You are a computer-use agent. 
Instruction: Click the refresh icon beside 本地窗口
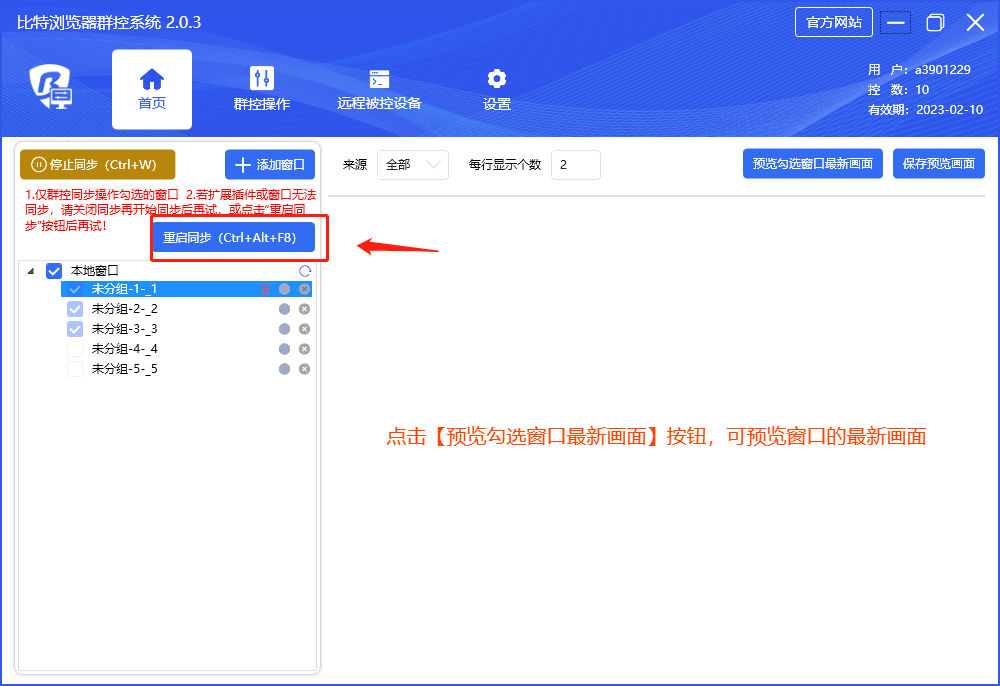305,271
